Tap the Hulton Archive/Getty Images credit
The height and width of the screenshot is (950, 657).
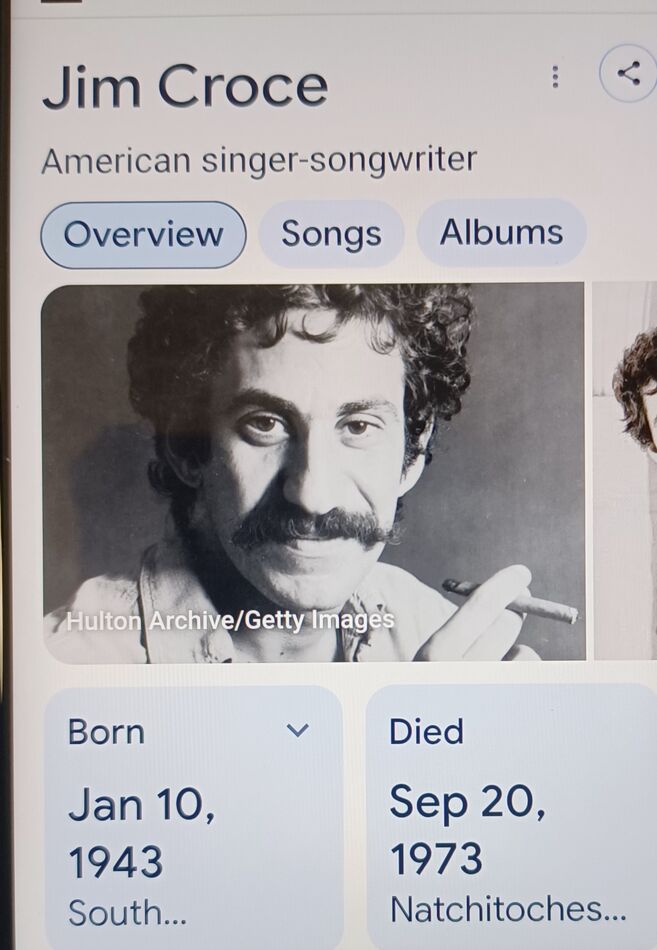tap(230, 620)
